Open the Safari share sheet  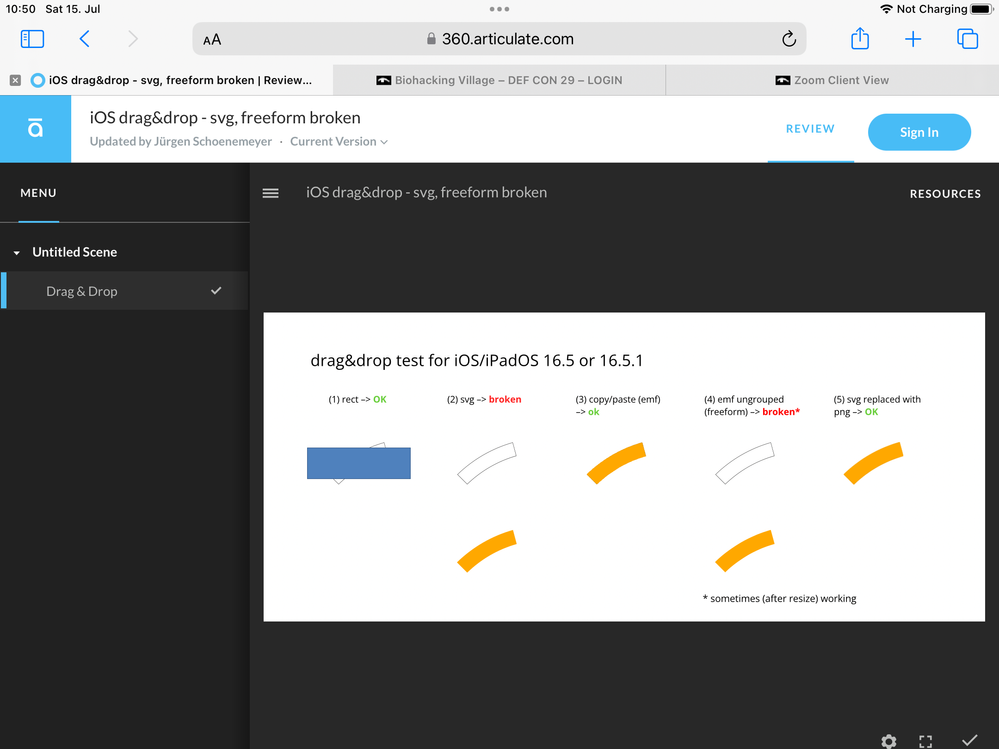point(860,38)
